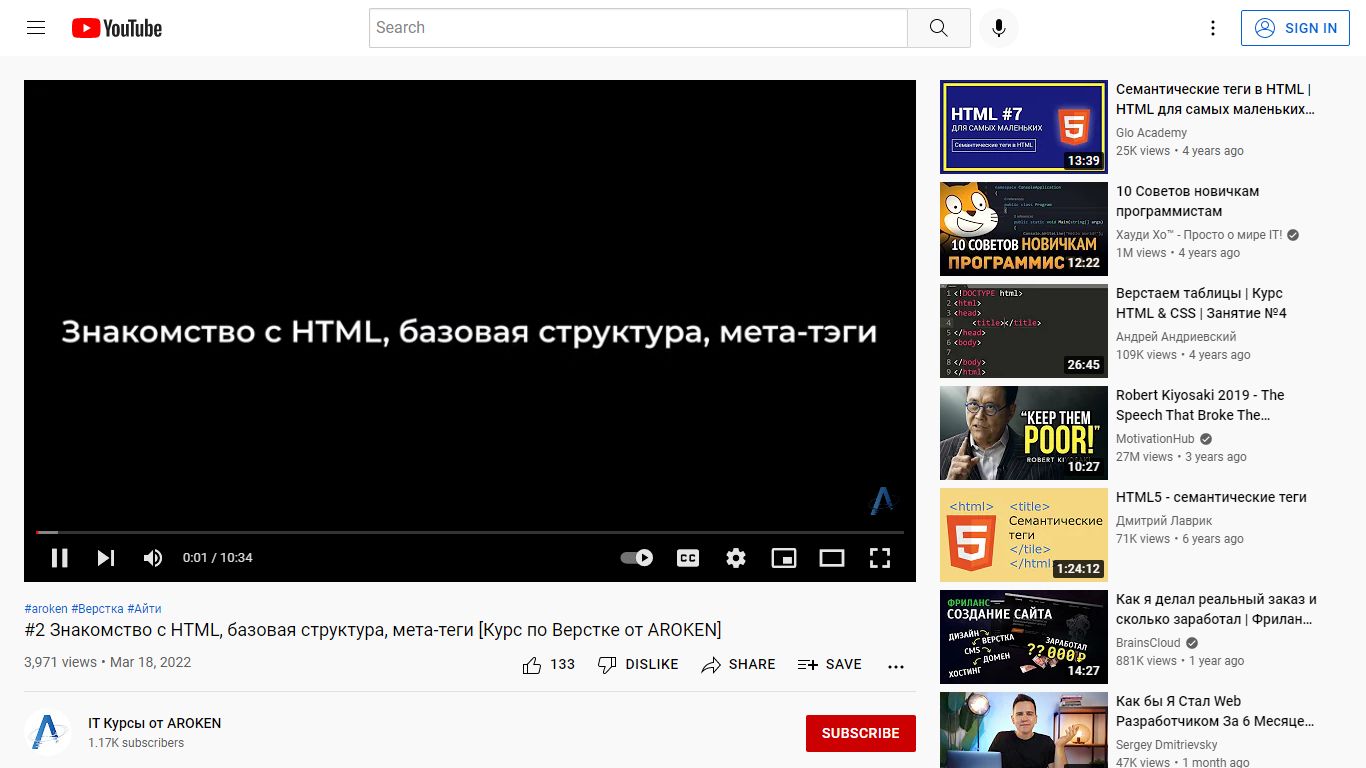Screen dimensions: 1366x768
Task: Skip to the next video
Action: coord(106,558)
